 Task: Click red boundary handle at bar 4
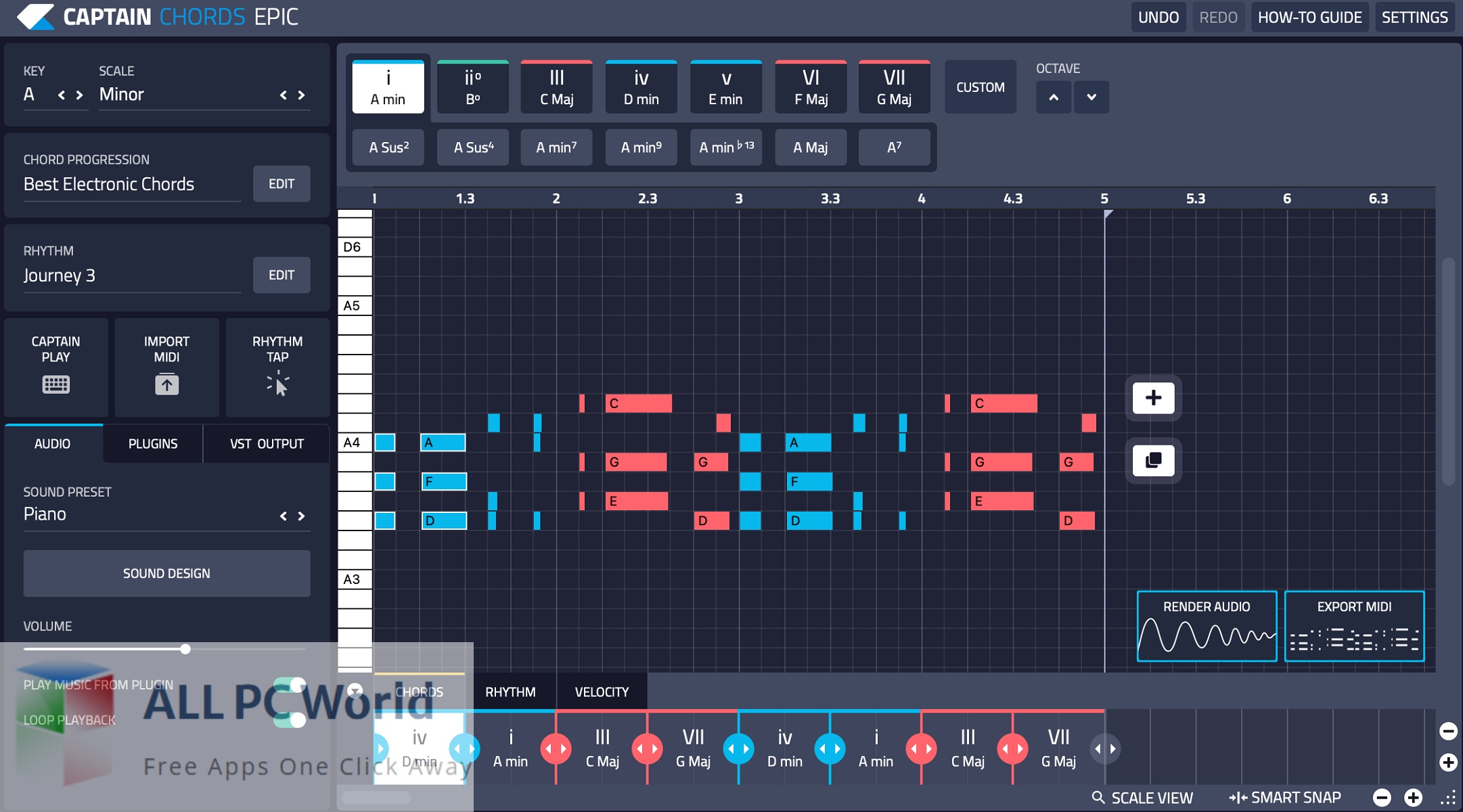(922, 748)
